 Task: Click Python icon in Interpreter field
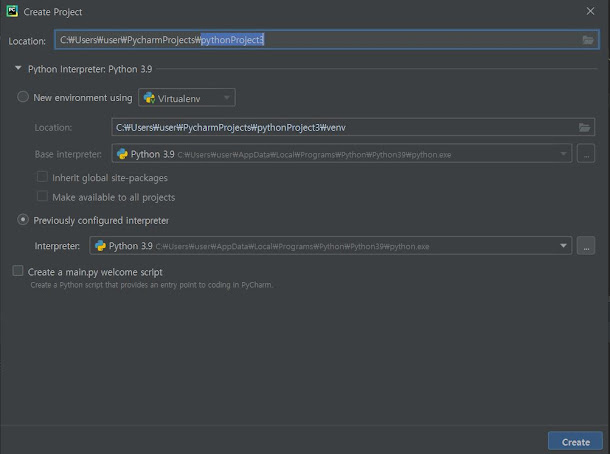tap(100, 246)
